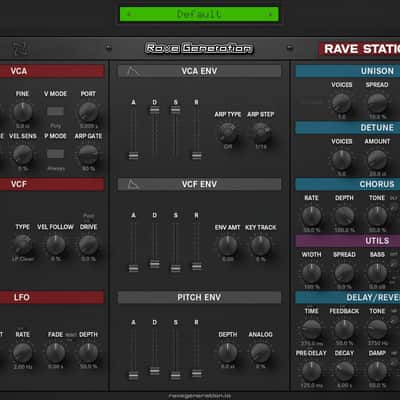Click the purple UTILS section header

(348, 241)
